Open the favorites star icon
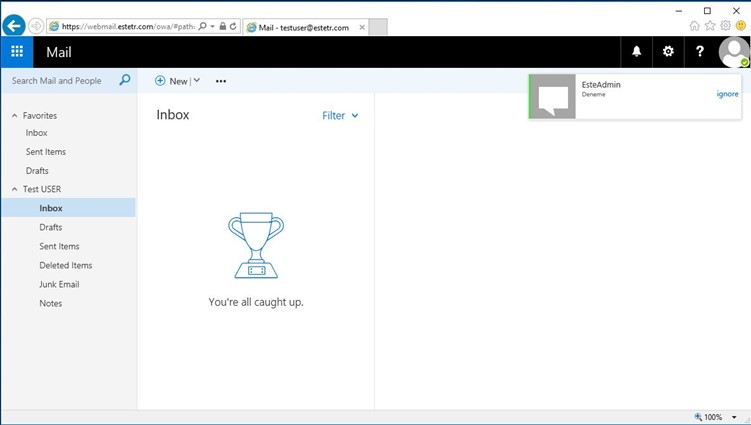The height and width of the screenshot is (425, 751). pyautogui.click(x=710, y=26)
